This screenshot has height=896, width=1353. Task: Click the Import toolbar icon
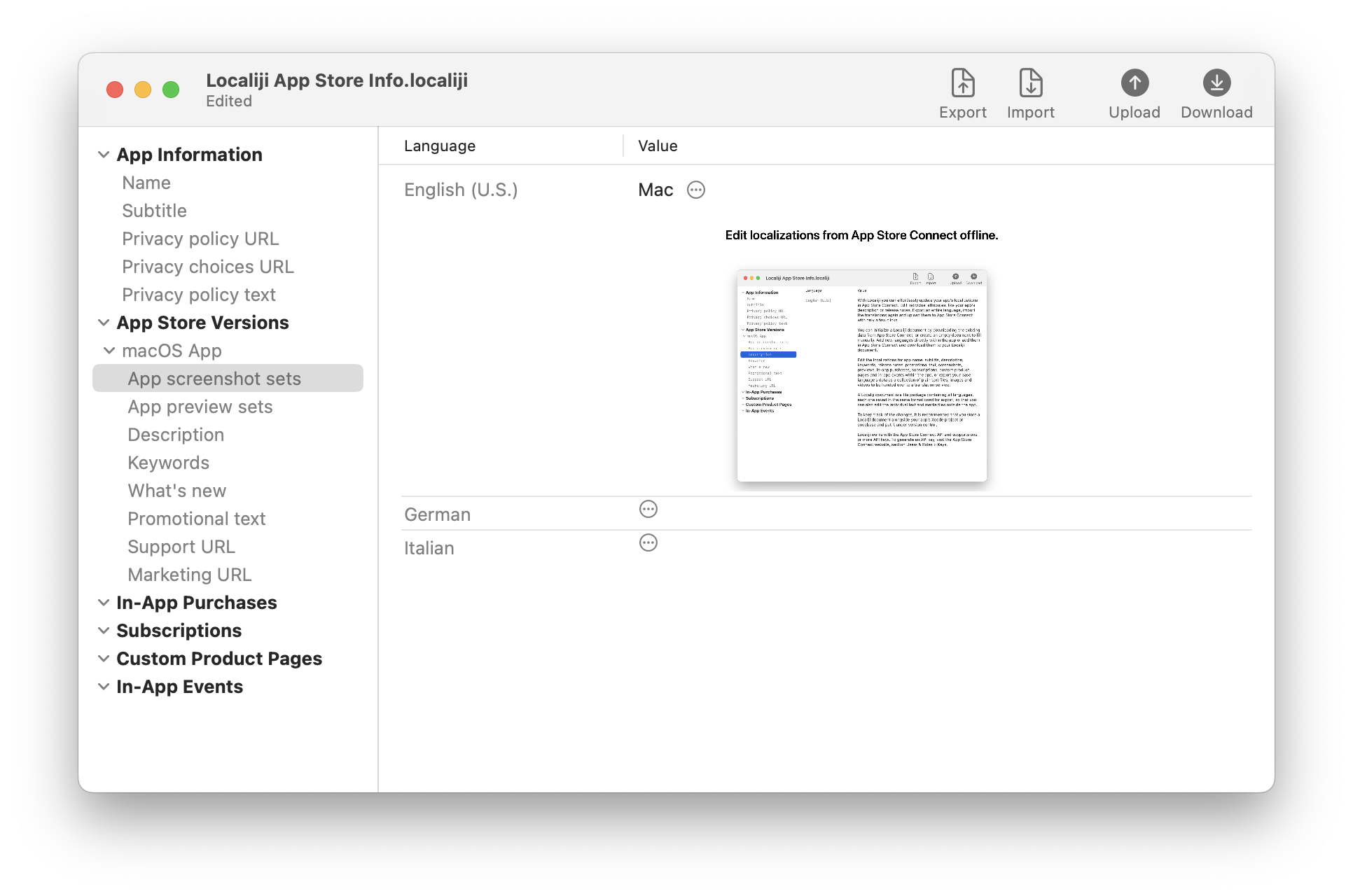pos(1030,83)
